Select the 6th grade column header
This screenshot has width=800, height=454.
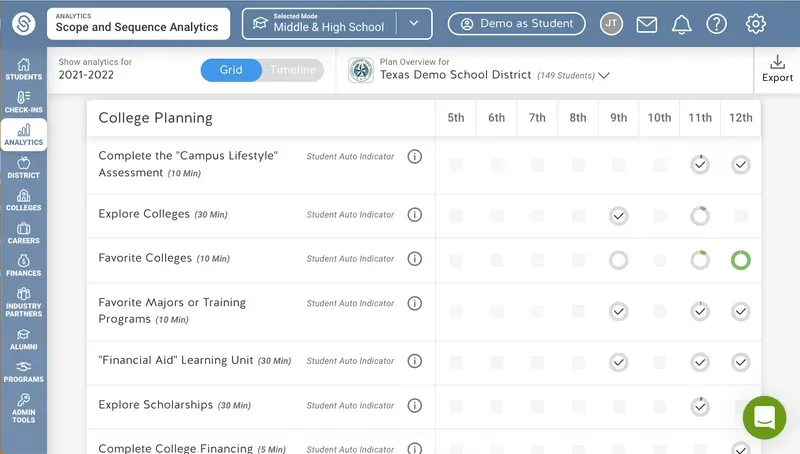click(496, 118)
